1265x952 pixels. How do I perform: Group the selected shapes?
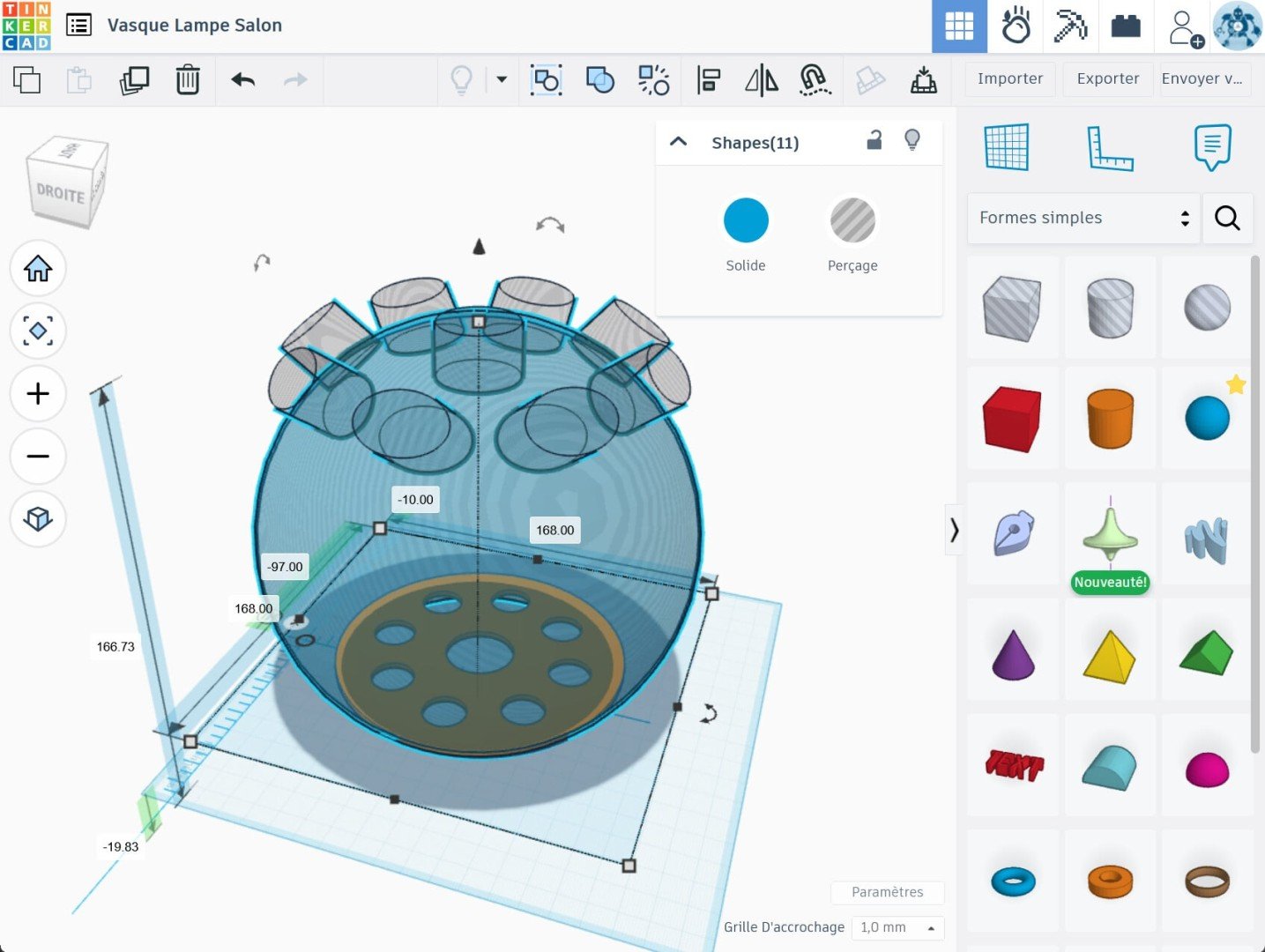tap(547, 80)
